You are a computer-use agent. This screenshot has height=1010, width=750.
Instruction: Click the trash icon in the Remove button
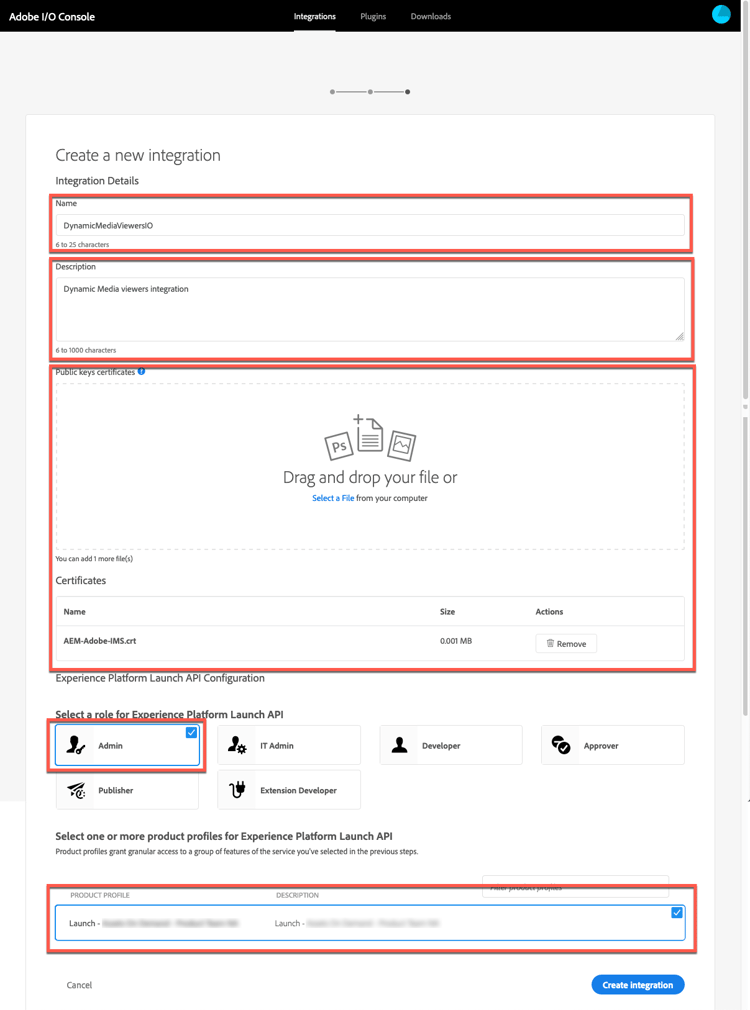550,643
